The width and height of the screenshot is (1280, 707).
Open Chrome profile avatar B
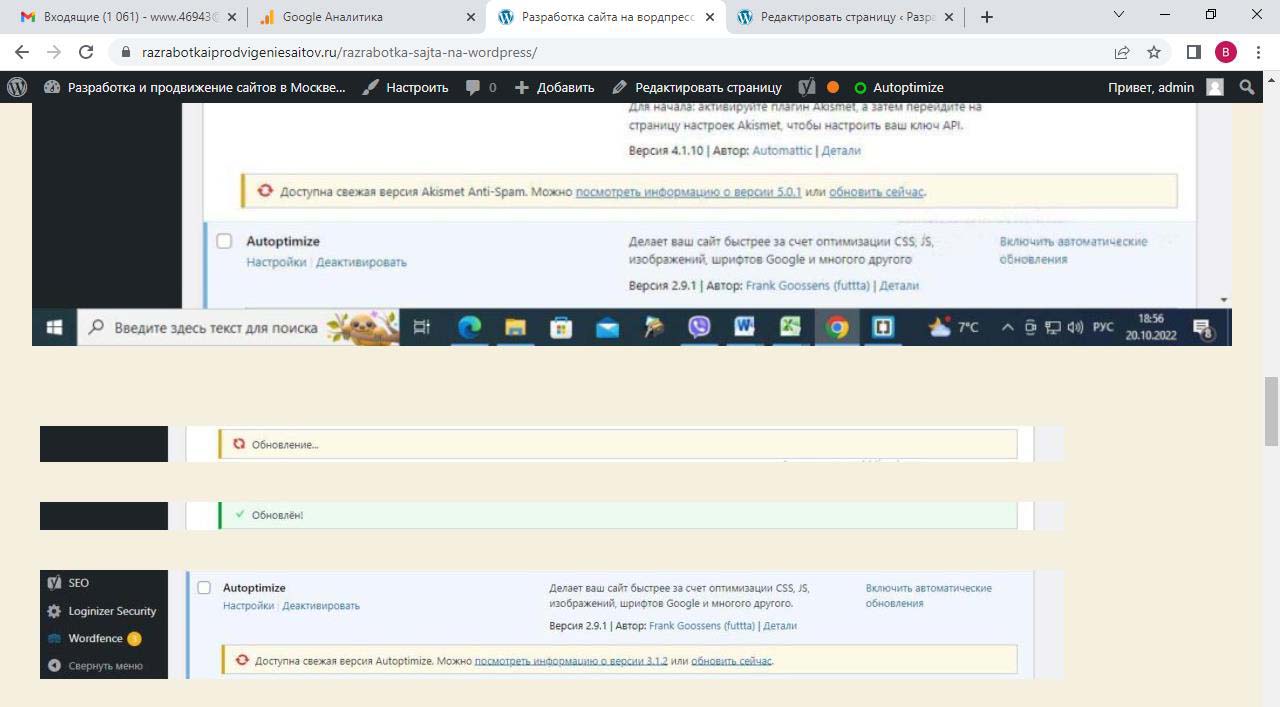pyautogui.click(x=1226, y=52)
